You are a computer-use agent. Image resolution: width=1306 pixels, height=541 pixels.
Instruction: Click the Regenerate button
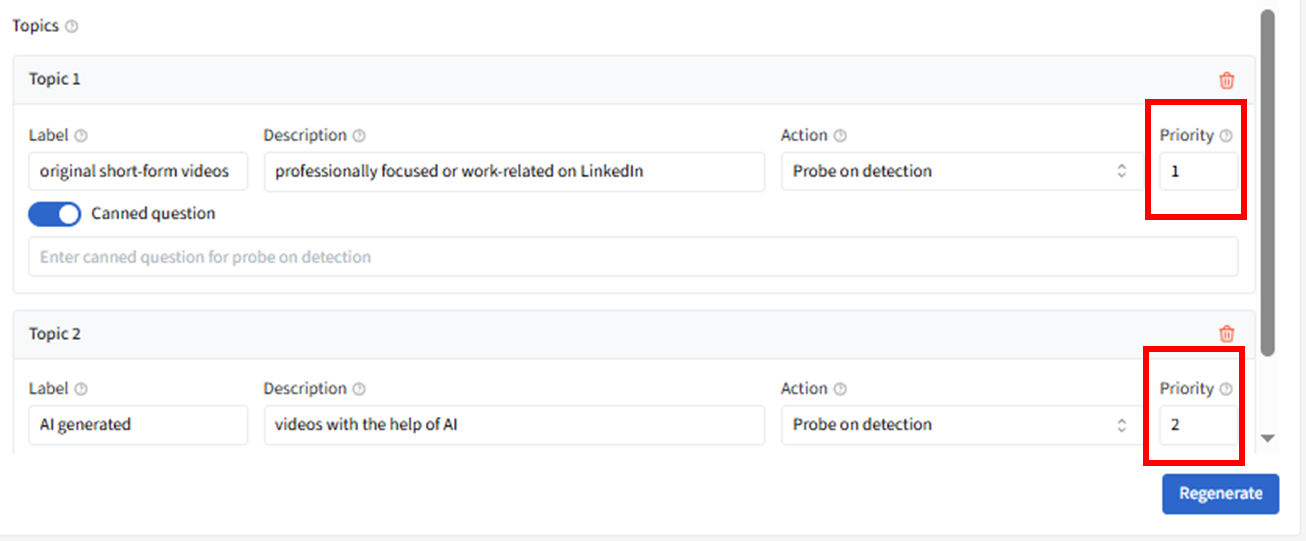coord(1220,494)
